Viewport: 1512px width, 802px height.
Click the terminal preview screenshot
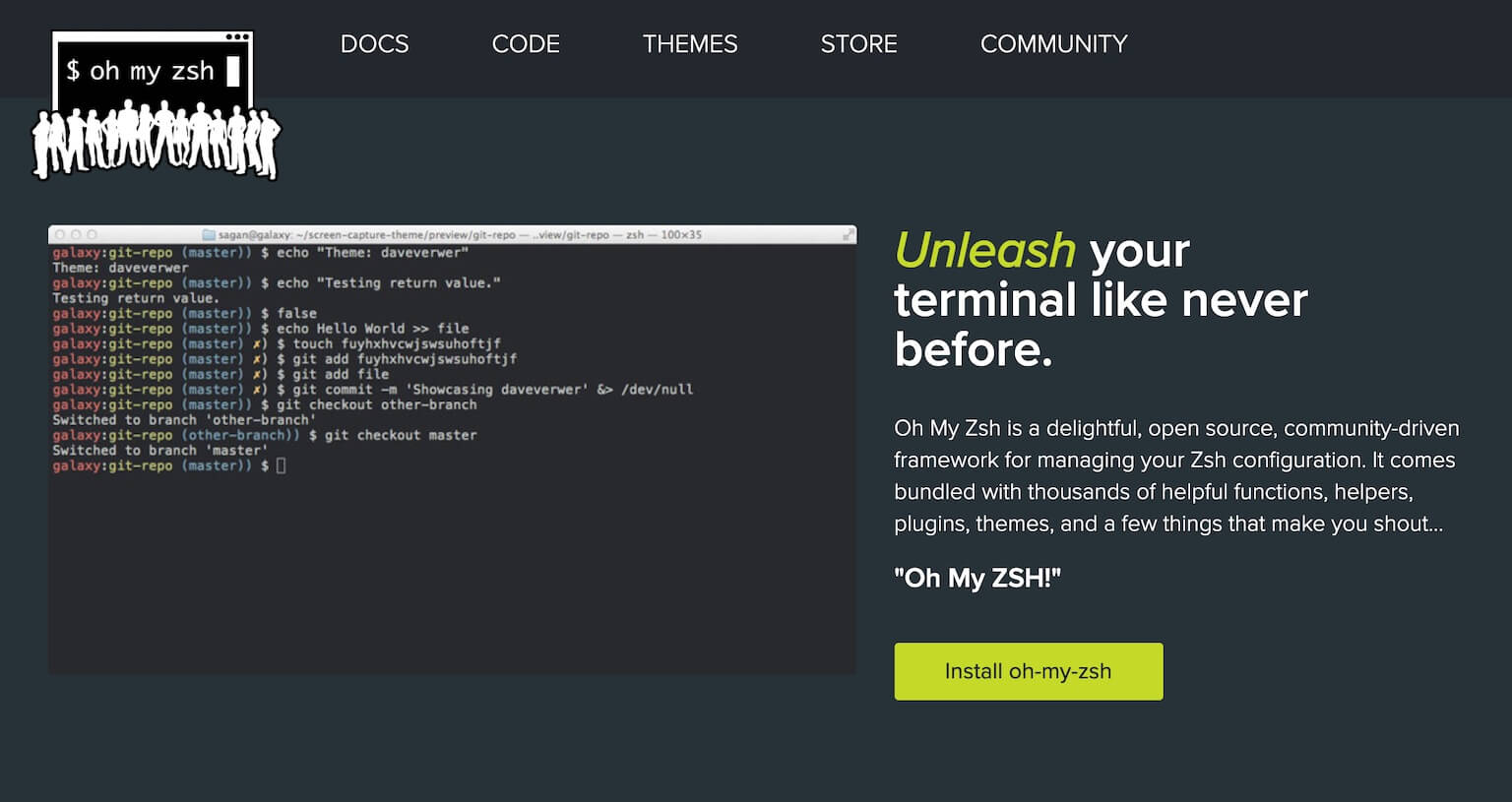(452, 450)
